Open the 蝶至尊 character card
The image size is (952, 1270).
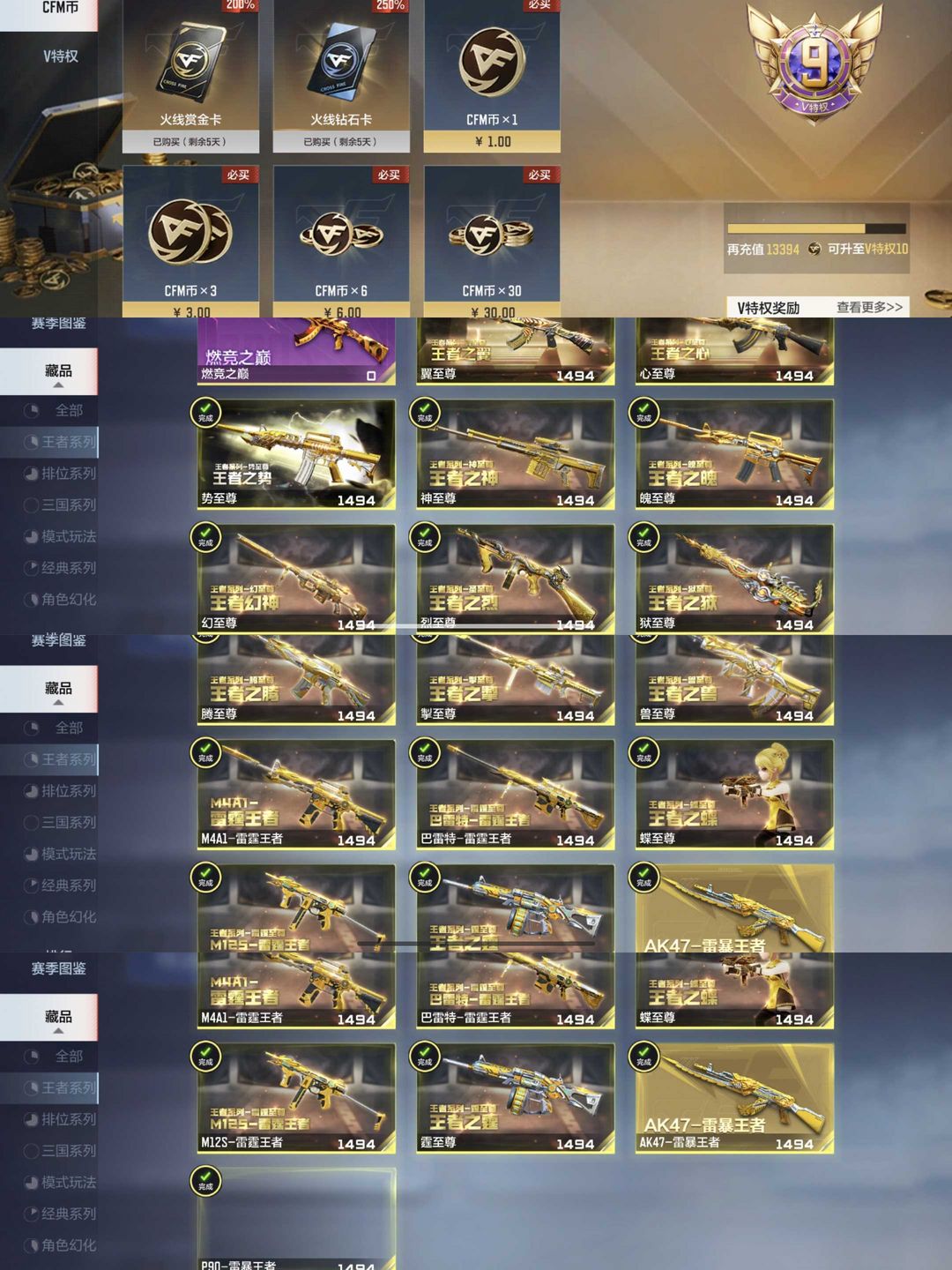point(734,795)
